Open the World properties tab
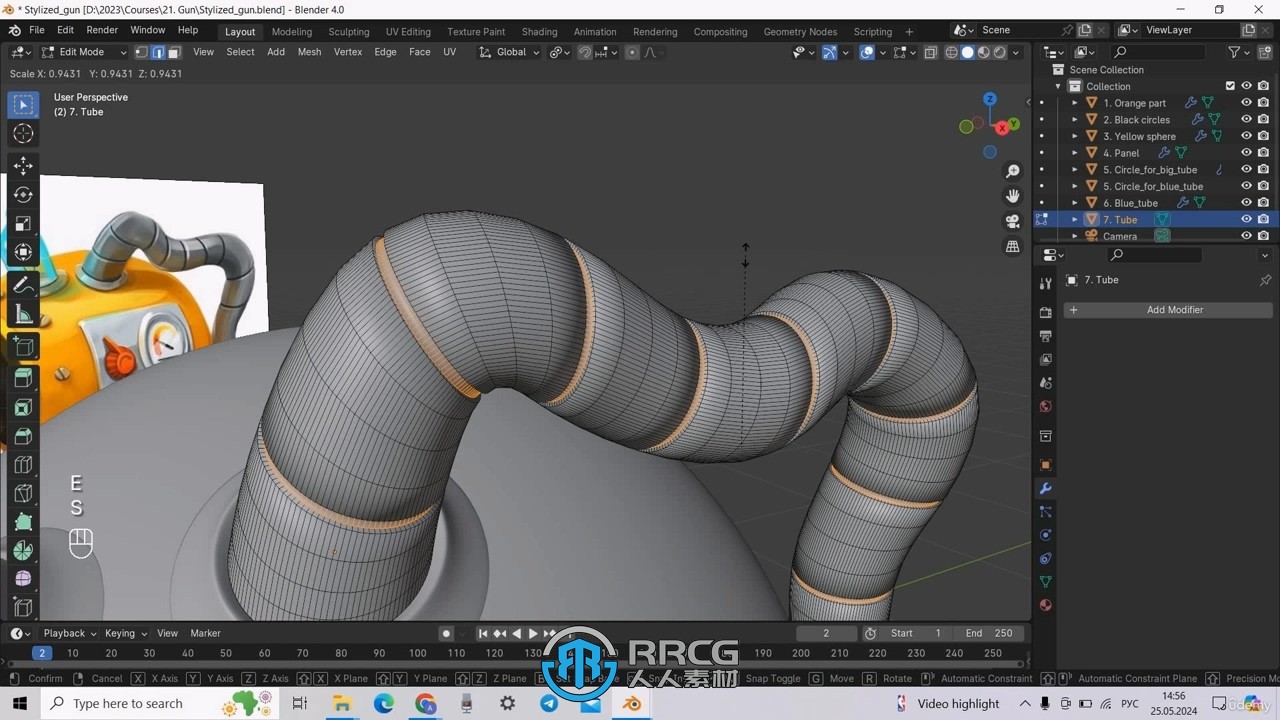Image resolution: width=1280 pixels, height=720 pixels. point(1046,407)
